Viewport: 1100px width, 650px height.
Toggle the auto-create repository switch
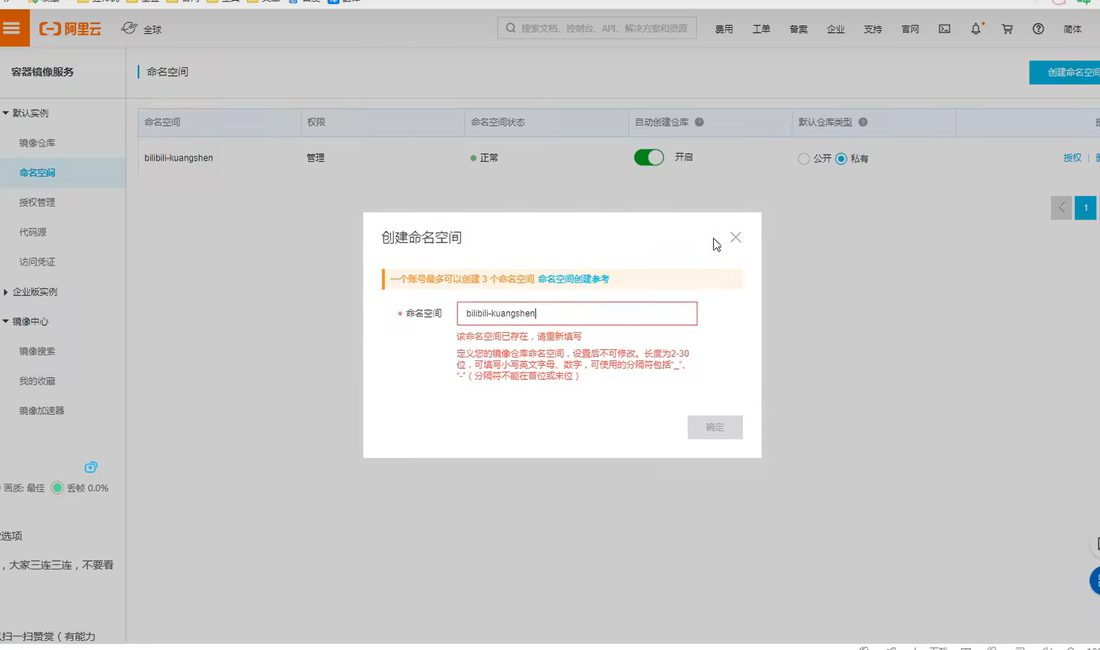pyautogui.click(x=649, y=157)
